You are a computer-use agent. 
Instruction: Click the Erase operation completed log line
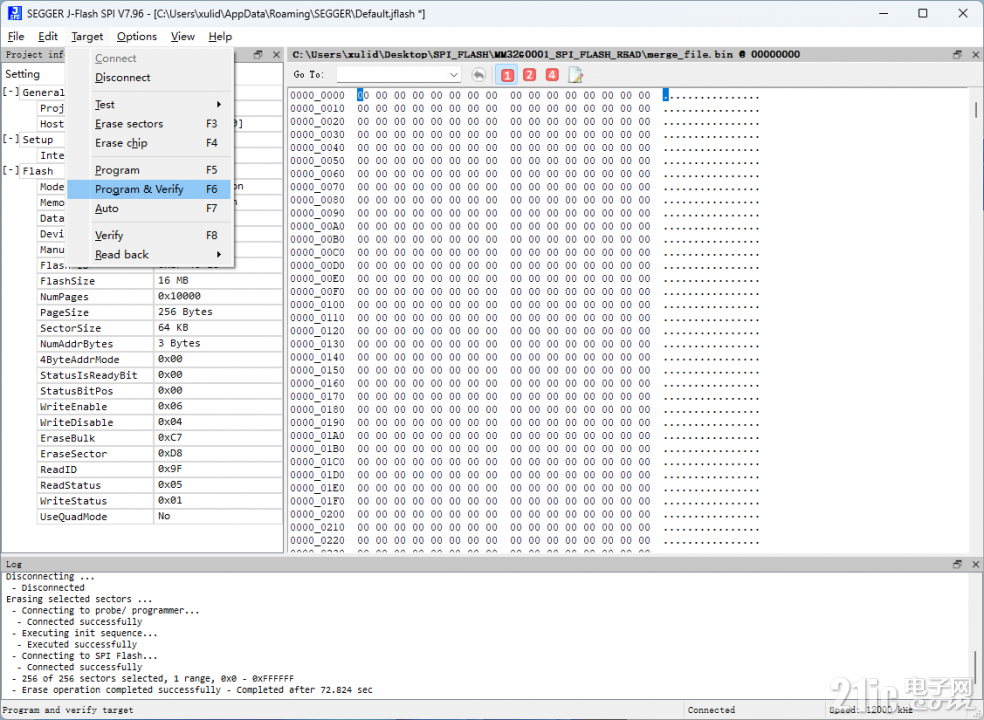(194, 690)
